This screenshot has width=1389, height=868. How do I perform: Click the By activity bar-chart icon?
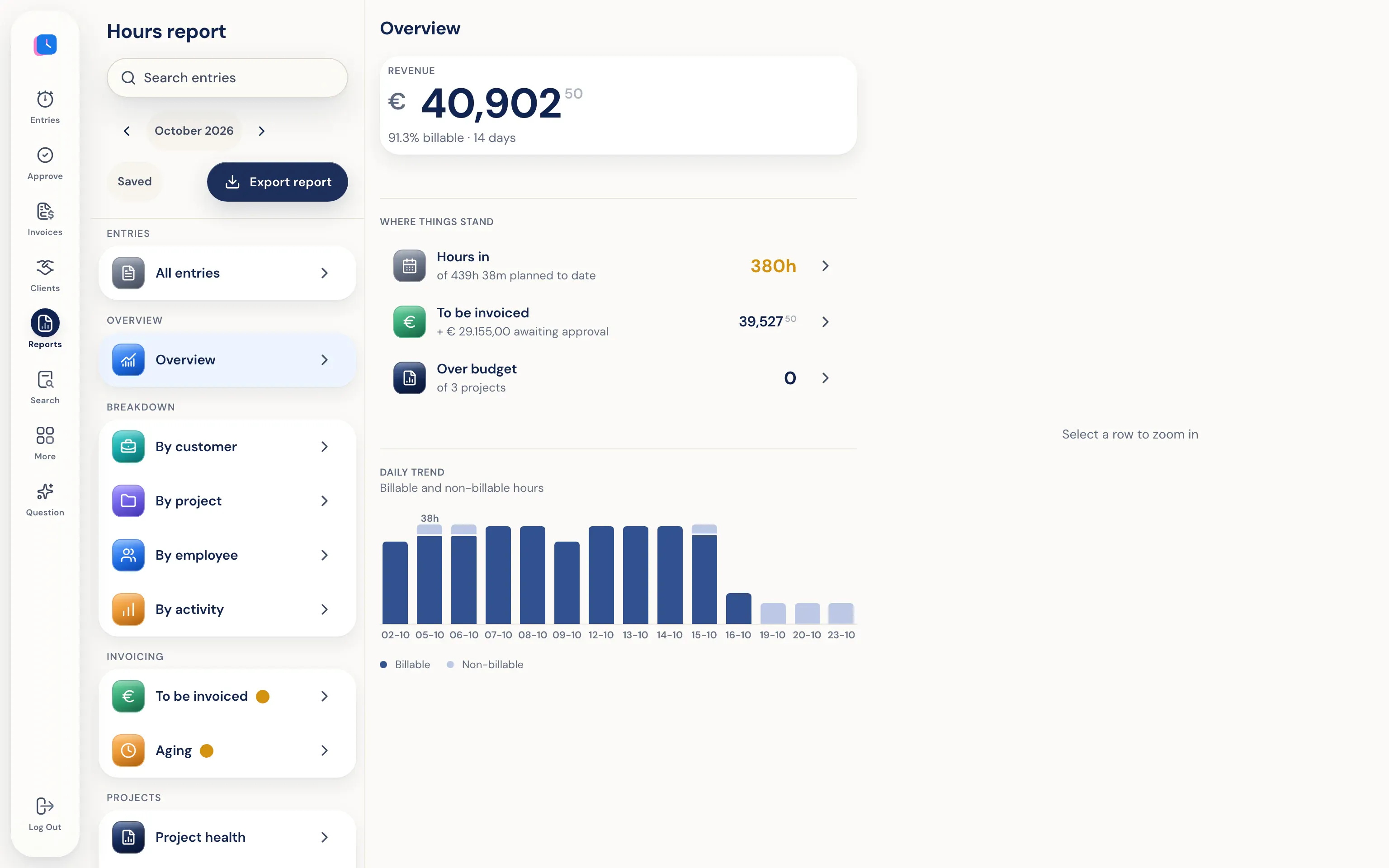pos(128,609)
